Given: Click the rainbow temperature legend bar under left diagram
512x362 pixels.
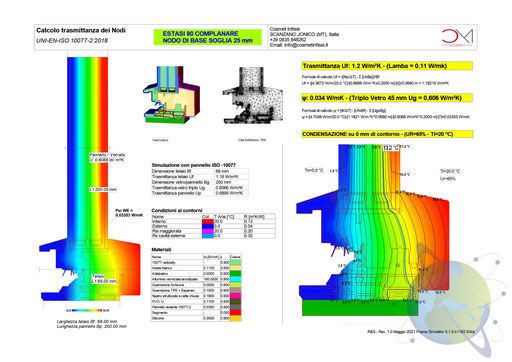Looking at the screenshot, I should (x=87, y=310).
